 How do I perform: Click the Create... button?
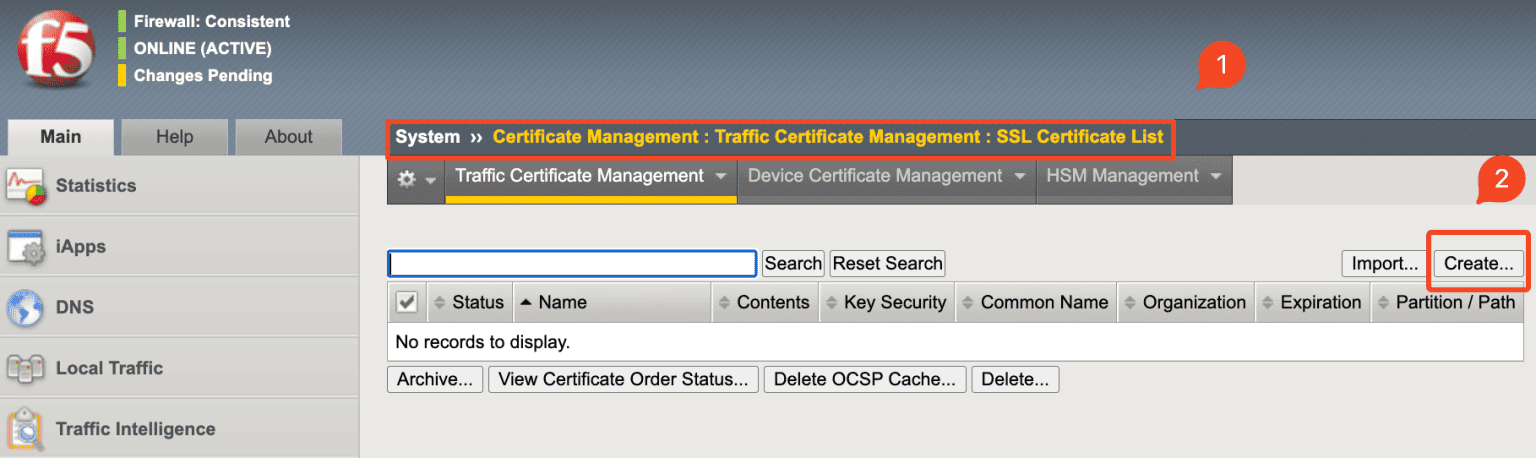click(1479, 264)
